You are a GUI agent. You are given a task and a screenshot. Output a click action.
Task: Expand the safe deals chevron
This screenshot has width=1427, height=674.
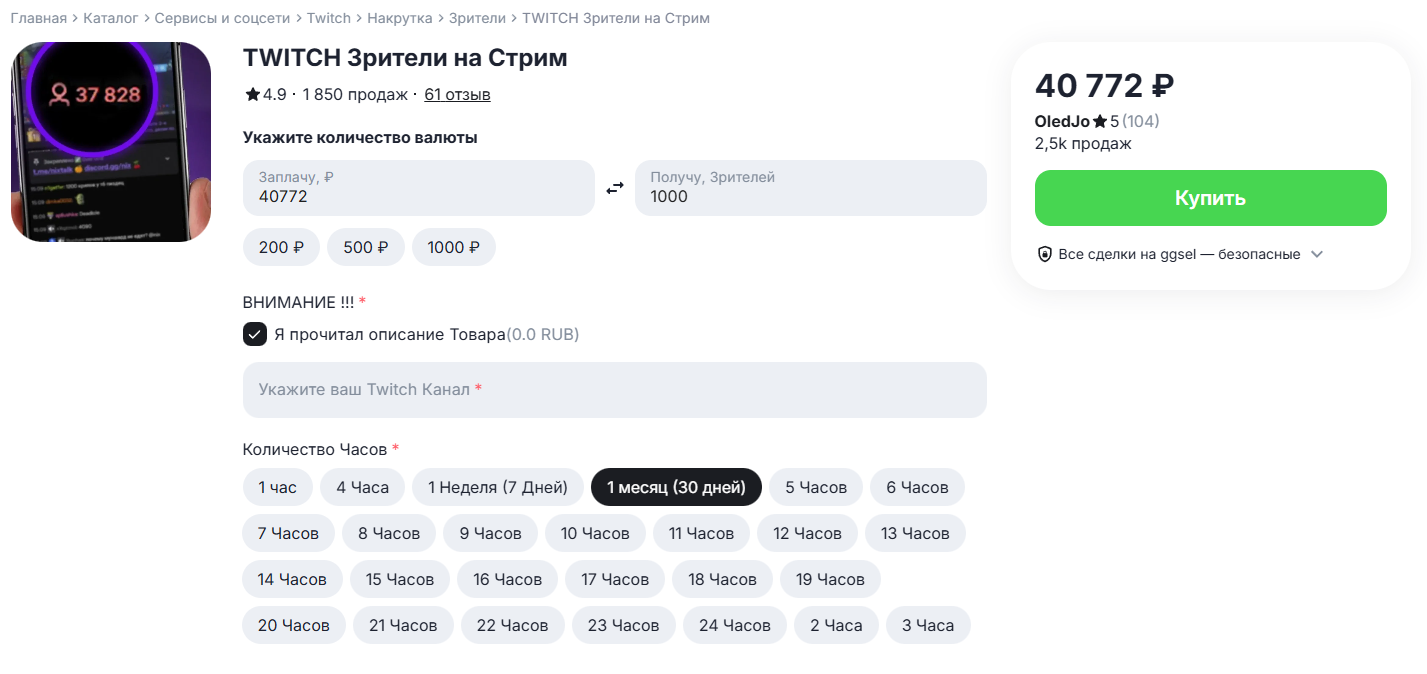pos(1317,254)
